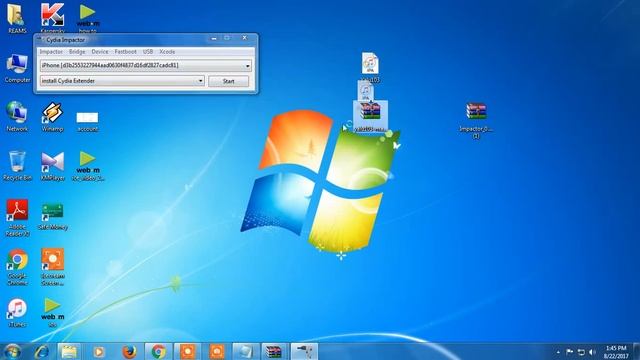Switch to WinRAR in taskbar

pos(274,351)
